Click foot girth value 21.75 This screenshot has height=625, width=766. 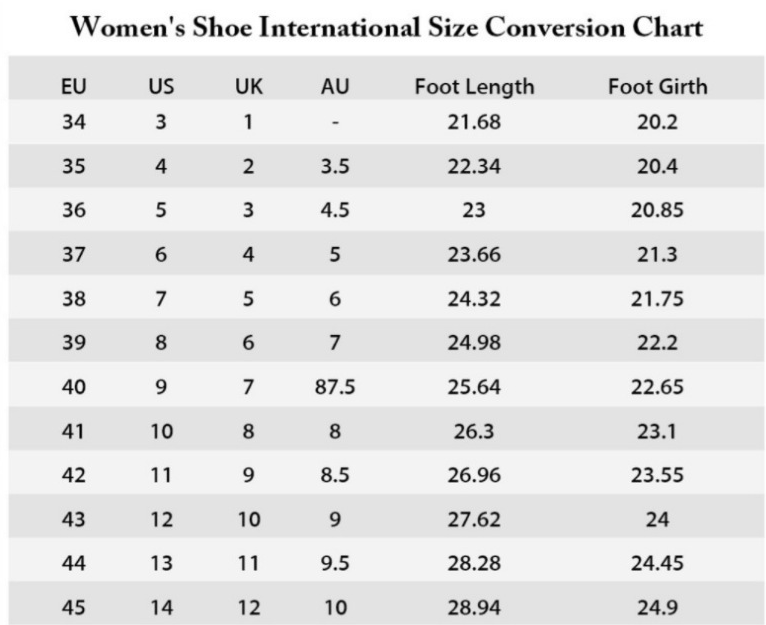point(657,298)
